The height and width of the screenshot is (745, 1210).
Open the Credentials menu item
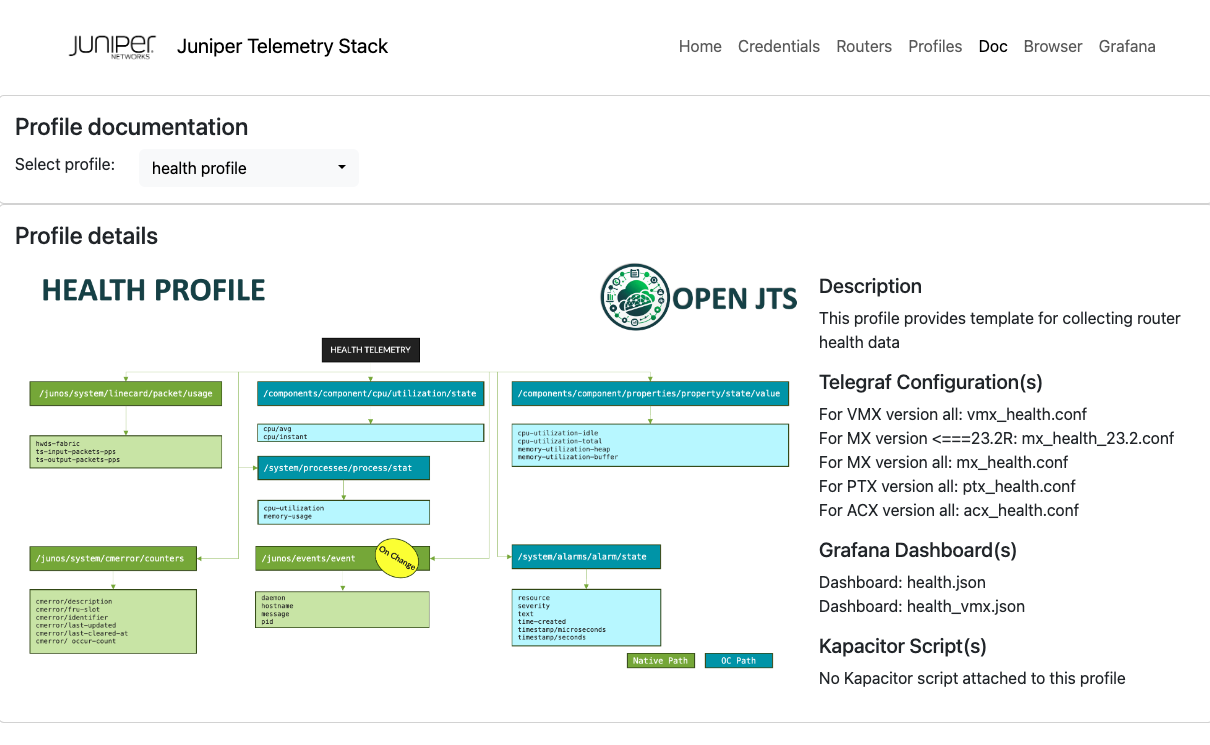(778, 46)
